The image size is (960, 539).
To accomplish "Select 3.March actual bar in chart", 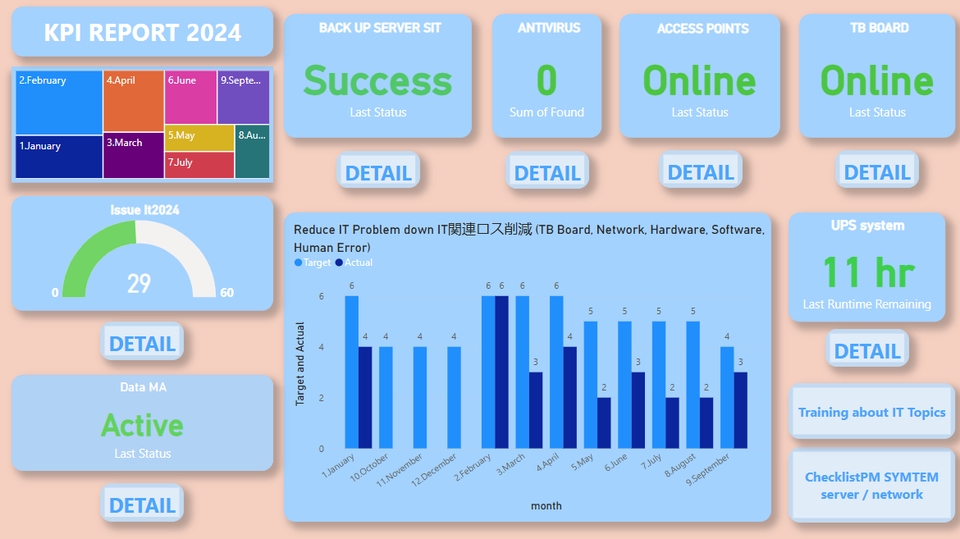I will (x=536, y=410).
